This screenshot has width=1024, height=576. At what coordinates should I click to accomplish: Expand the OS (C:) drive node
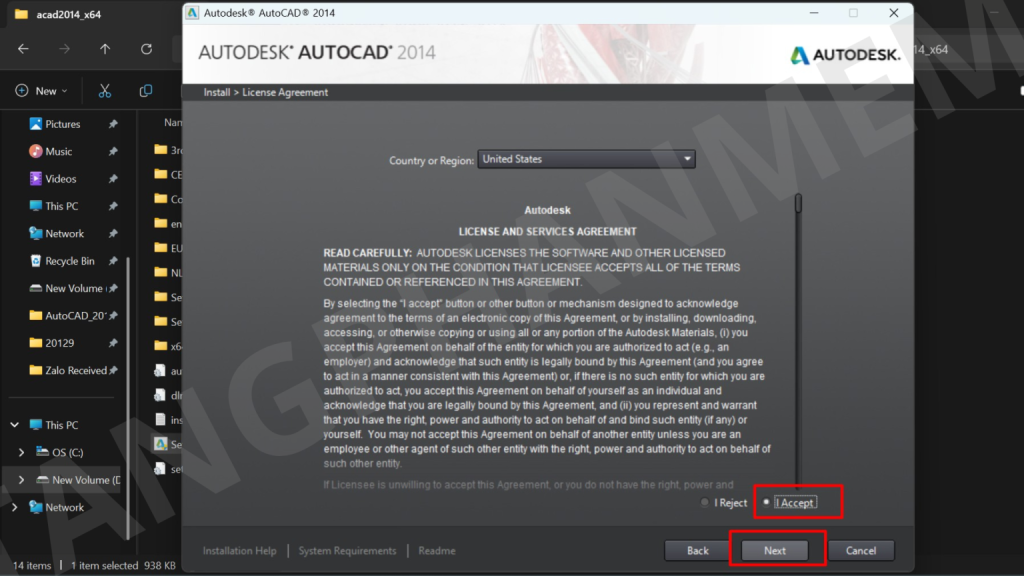click(x=22, y=452)
